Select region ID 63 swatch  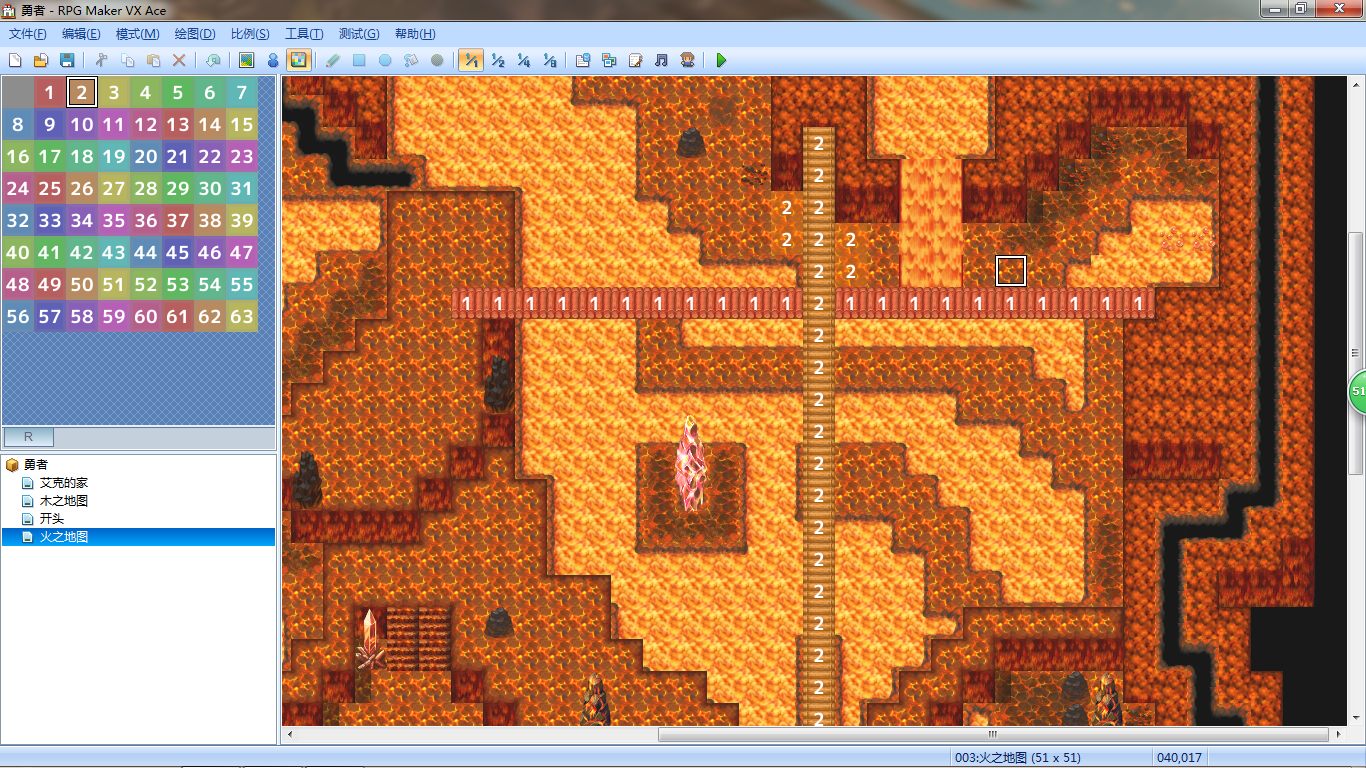click(242, 317)
